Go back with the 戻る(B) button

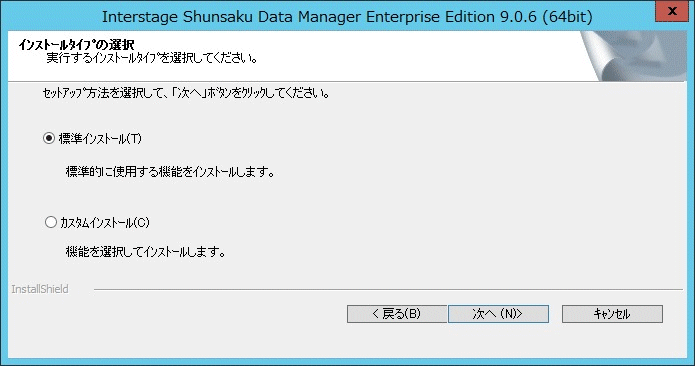[397, 314]
